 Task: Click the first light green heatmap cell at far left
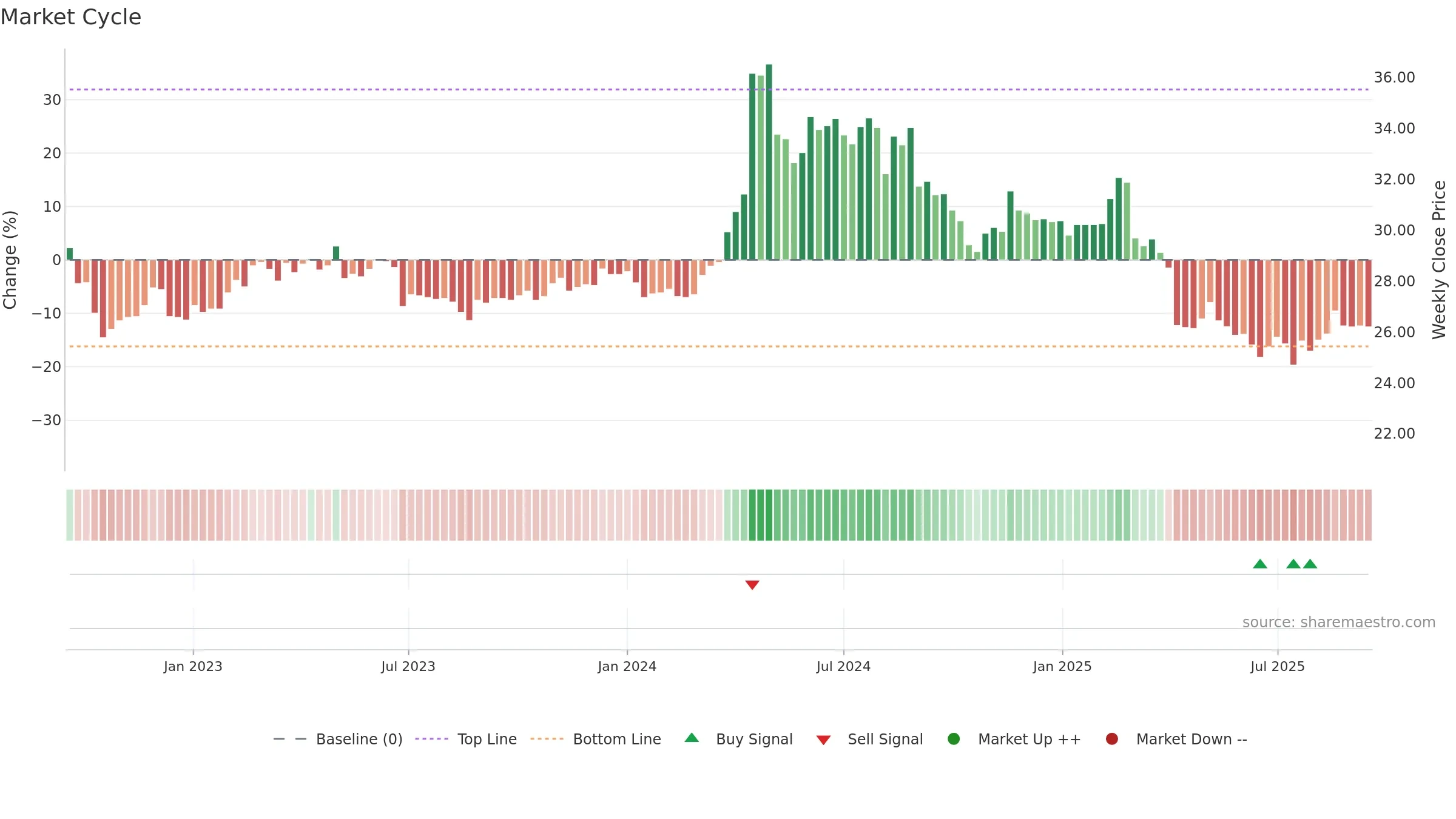[x=70, y=514]
